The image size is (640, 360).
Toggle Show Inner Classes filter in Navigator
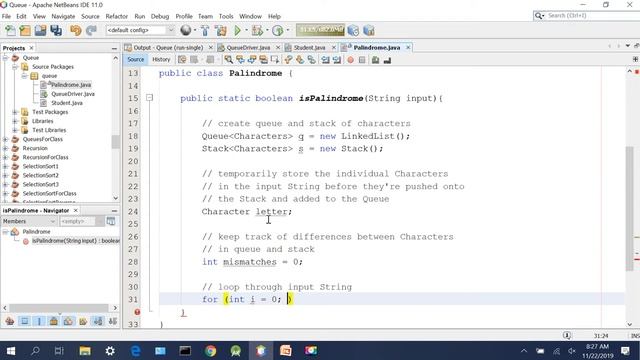(x=68, y=321)
